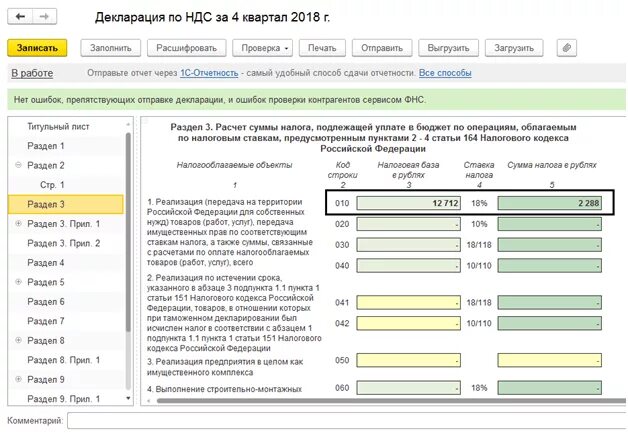Select Титульный лист in the section tree
The width and height of the screenshot is (628, 433).
pyautogui.click(x=58, y=127)
